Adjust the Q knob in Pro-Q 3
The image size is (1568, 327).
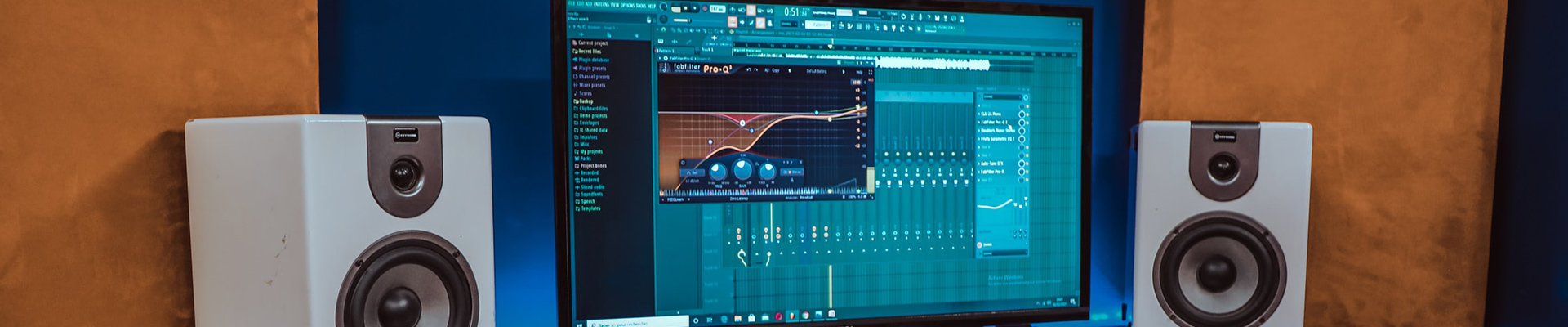[767, 172]
